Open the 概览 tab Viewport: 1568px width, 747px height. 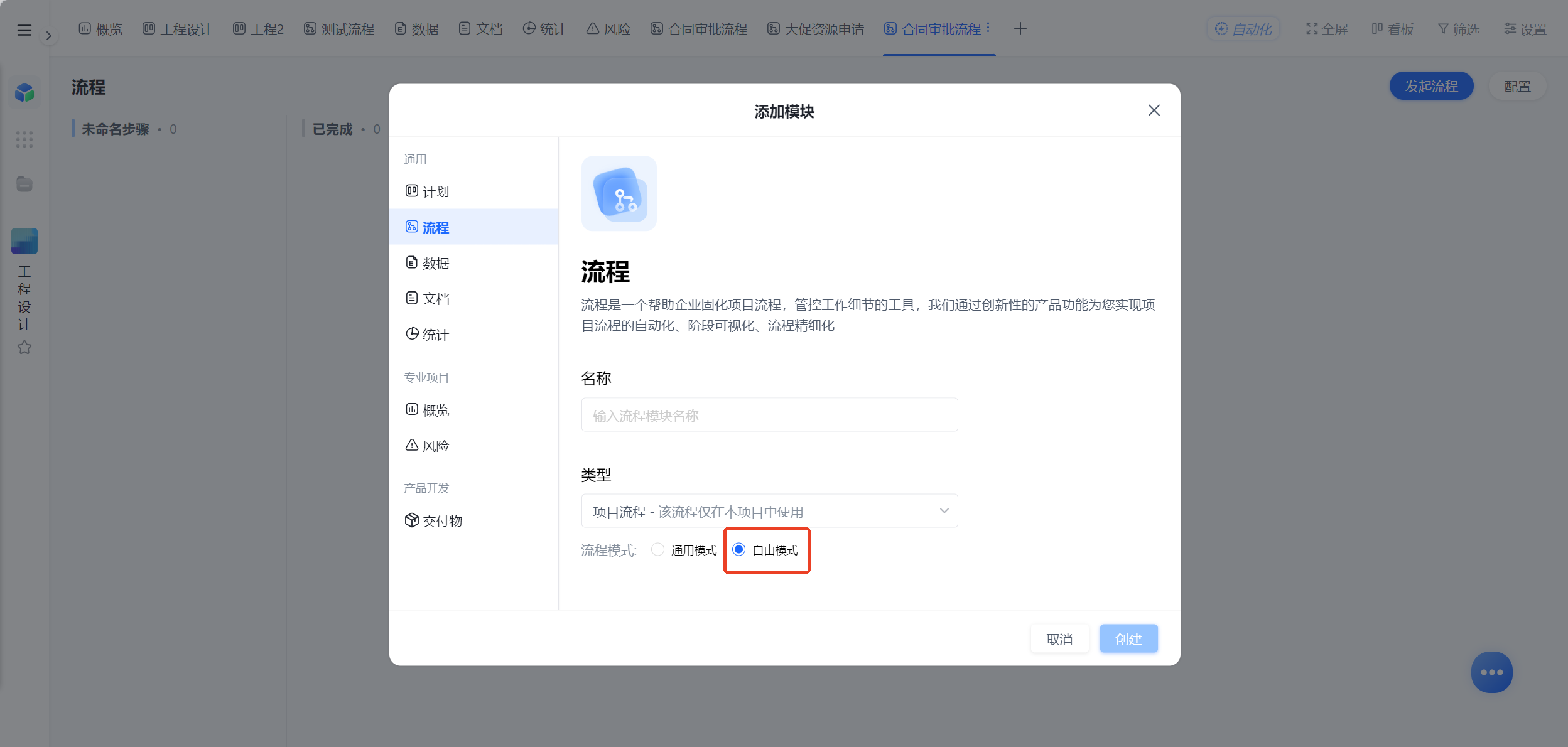100,29
